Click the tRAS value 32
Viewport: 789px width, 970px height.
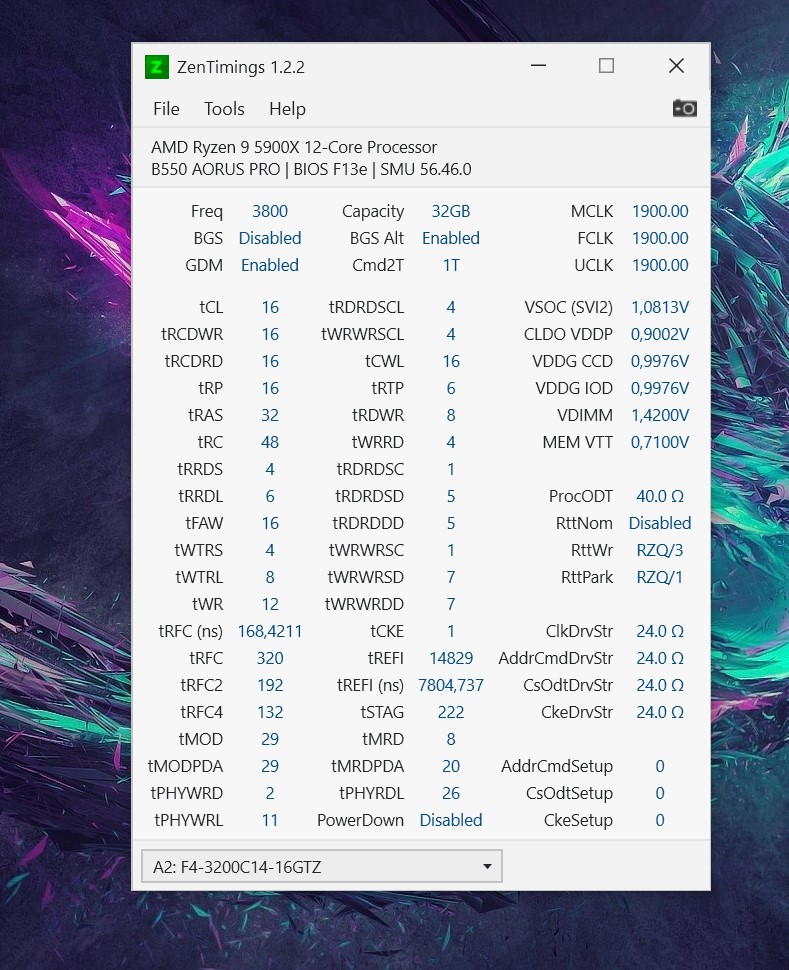[x=270, y=415]
